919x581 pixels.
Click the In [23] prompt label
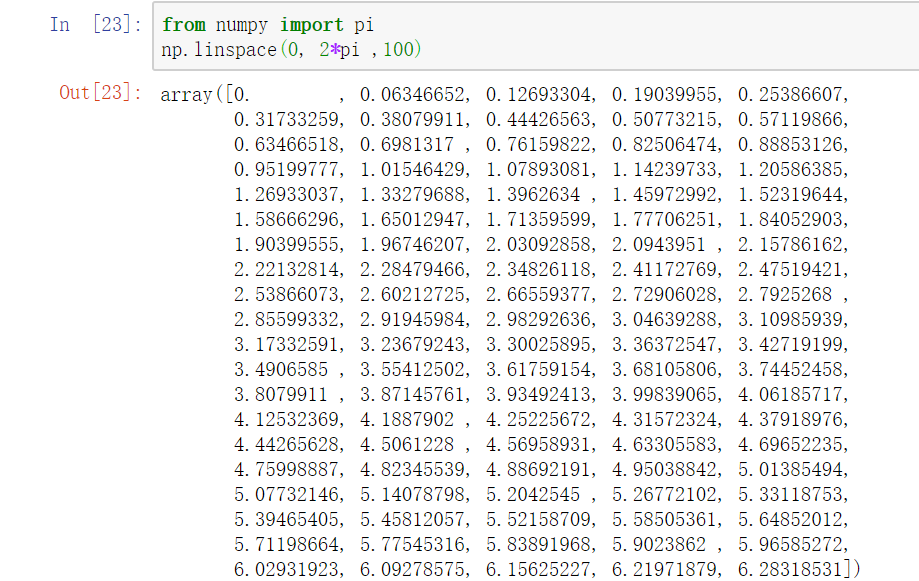coord(96,25)
